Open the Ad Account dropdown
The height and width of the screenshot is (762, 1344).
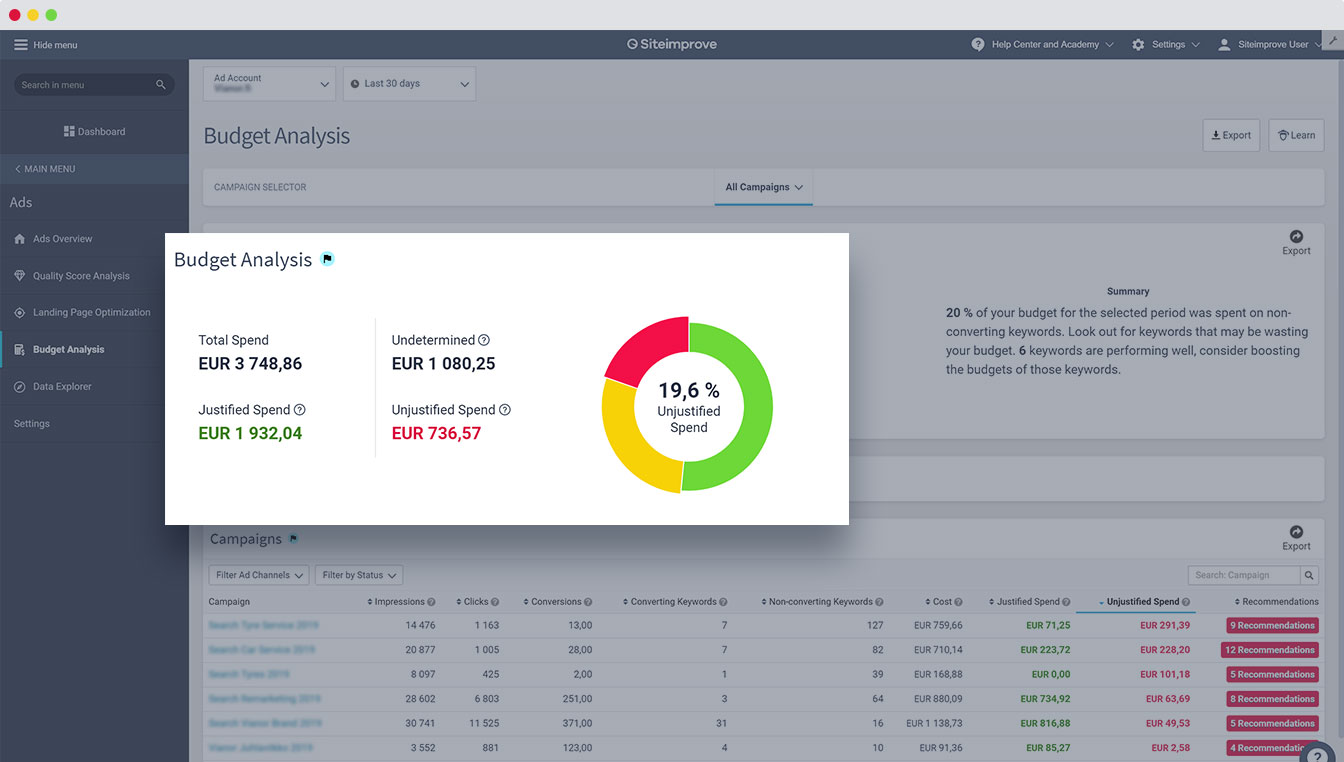(x=269, y=84)
